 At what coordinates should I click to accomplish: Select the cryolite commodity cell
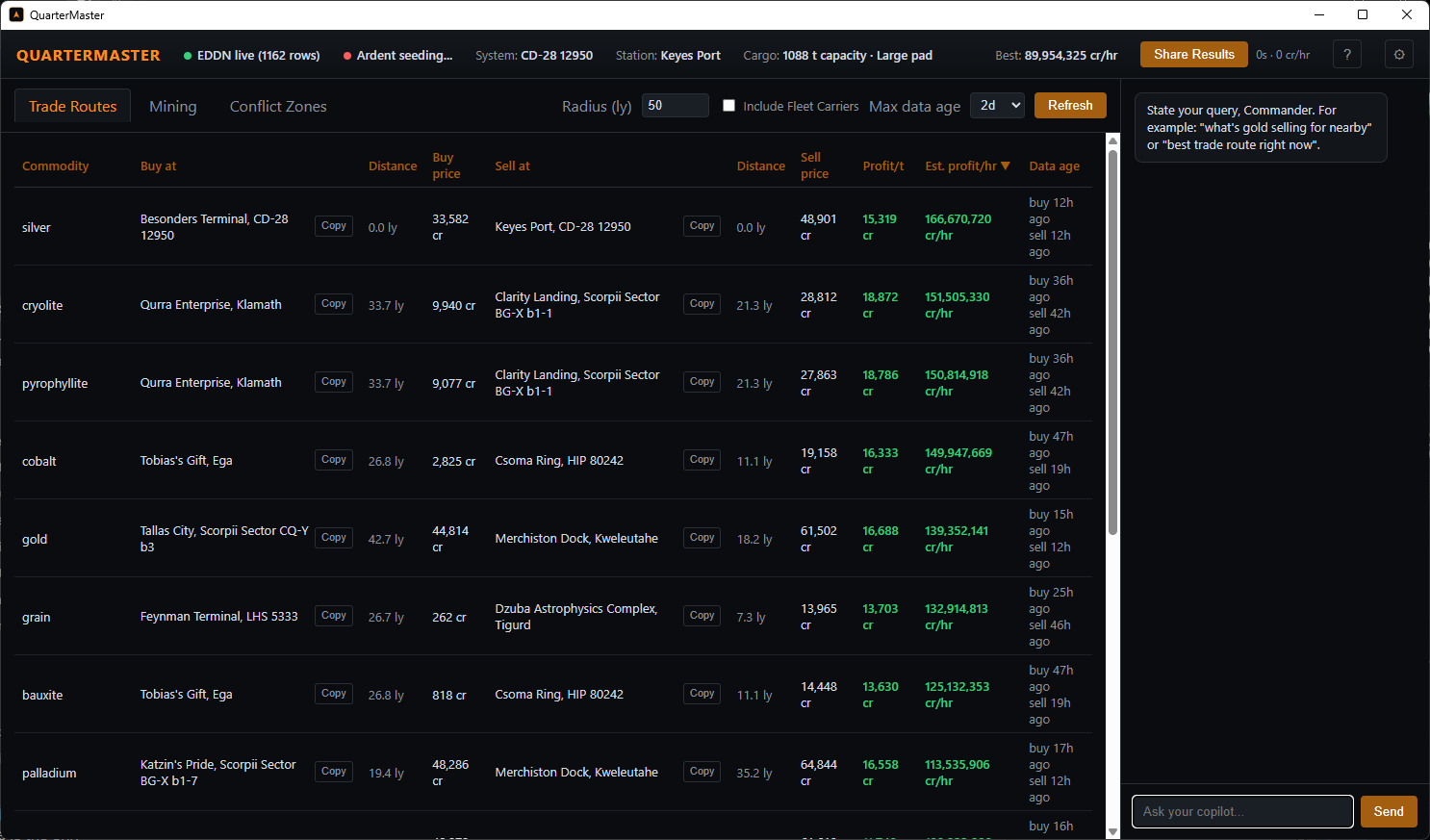coord(42,305)
